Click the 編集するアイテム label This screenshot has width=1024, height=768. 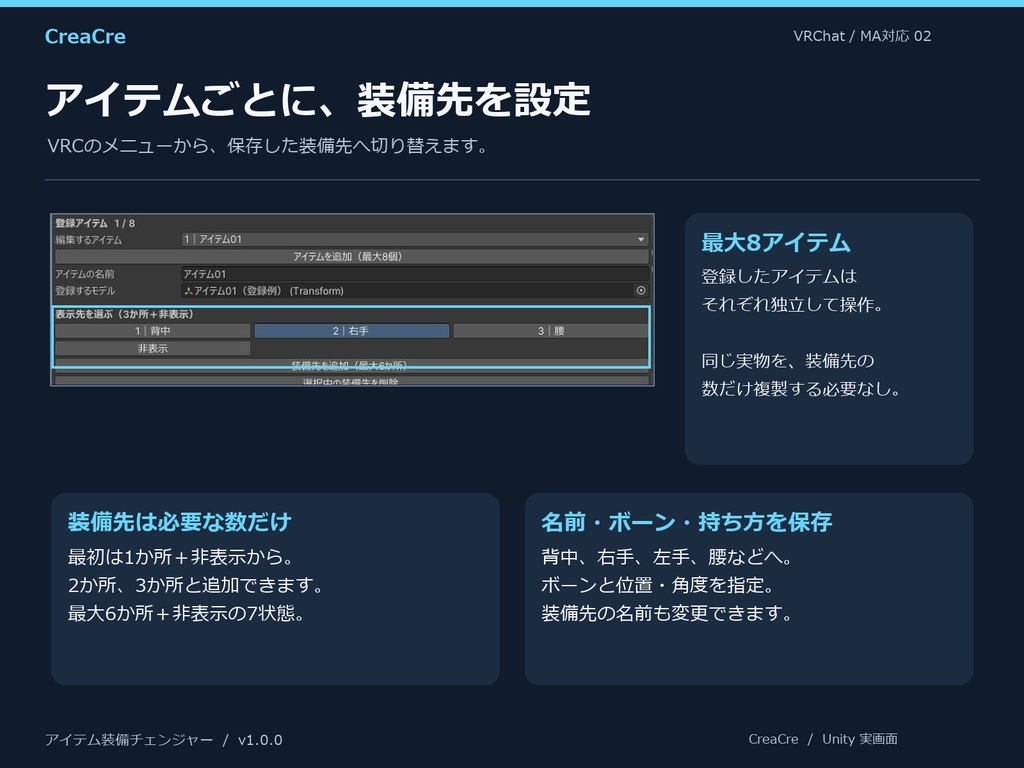point(89,240)
